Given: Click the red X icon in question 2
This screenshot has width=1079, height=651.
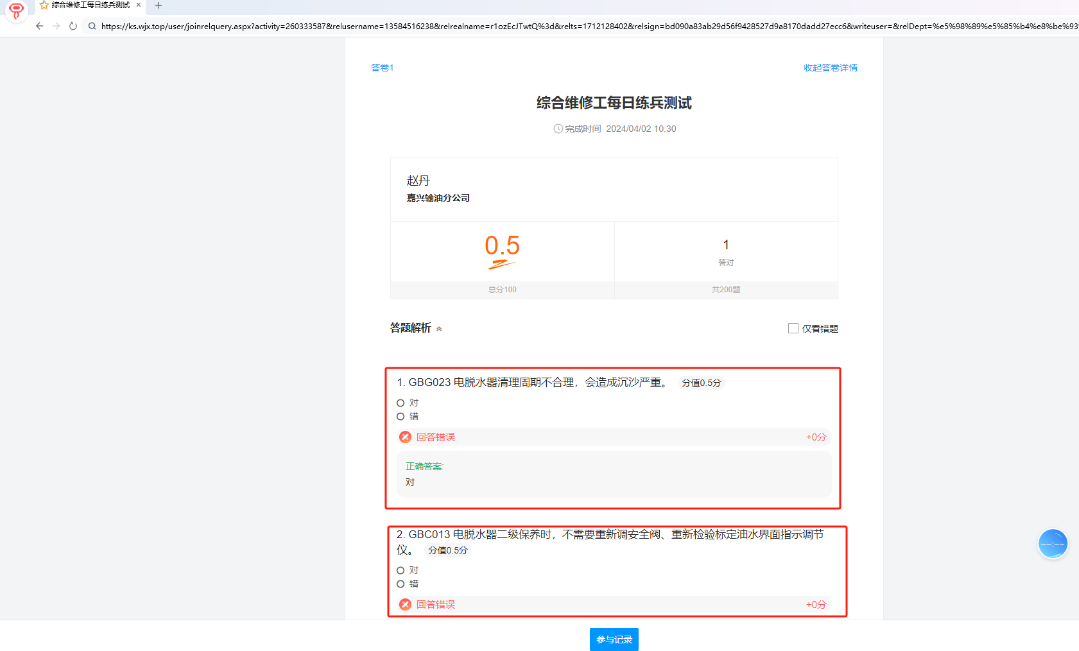Looking at the screenshot, I should point(405,604).
